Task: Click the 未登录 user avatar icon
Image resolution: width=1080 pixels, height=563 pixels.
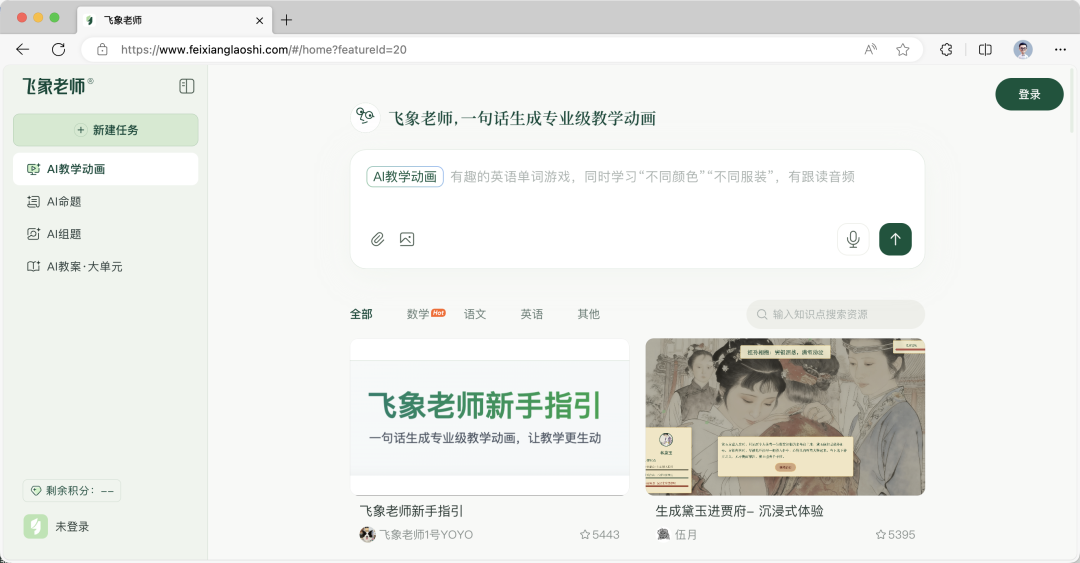Action: (x=36, y=526)
